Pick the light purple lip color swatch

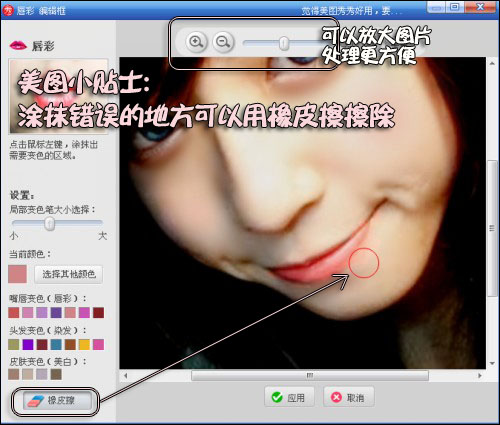click(x=42, y=312)
